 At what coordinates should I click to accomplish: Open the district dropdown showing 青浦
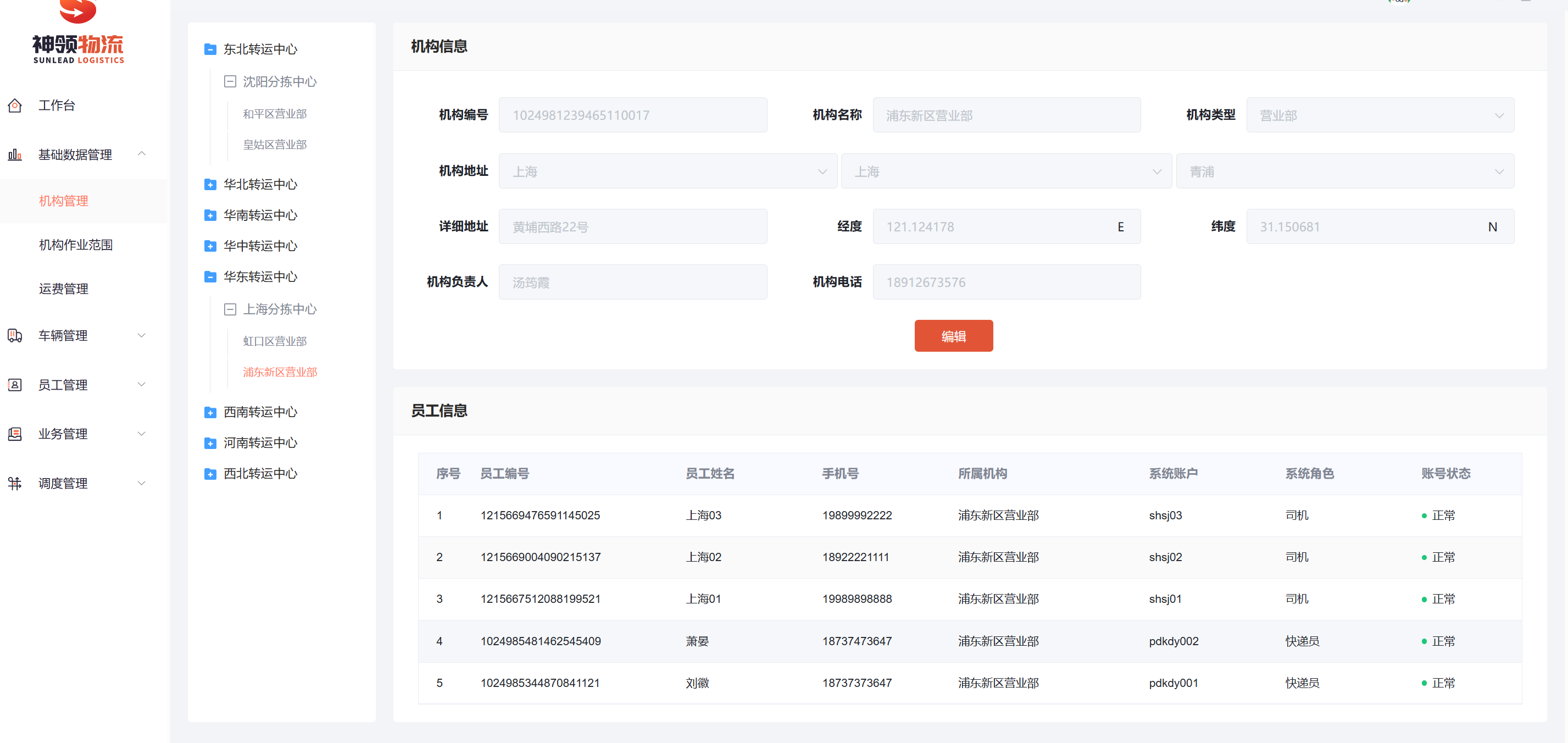(x=1344, y=171)
